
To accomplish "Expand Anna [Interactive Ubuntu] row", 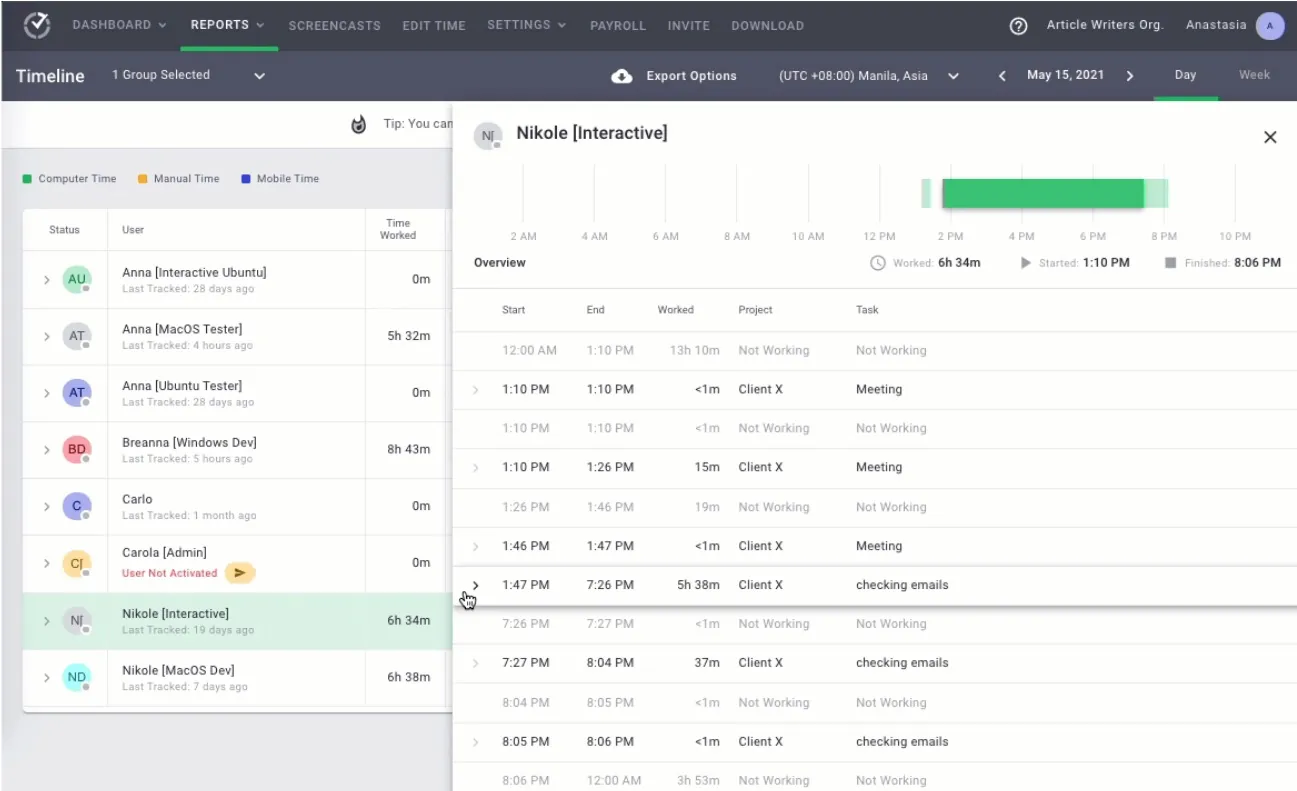I will tap(46, 280).
